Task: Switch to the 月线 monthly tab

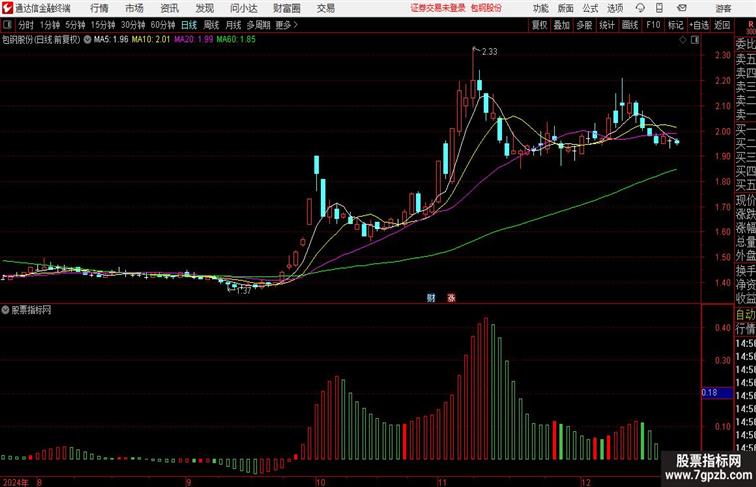Action: [233, 25]
